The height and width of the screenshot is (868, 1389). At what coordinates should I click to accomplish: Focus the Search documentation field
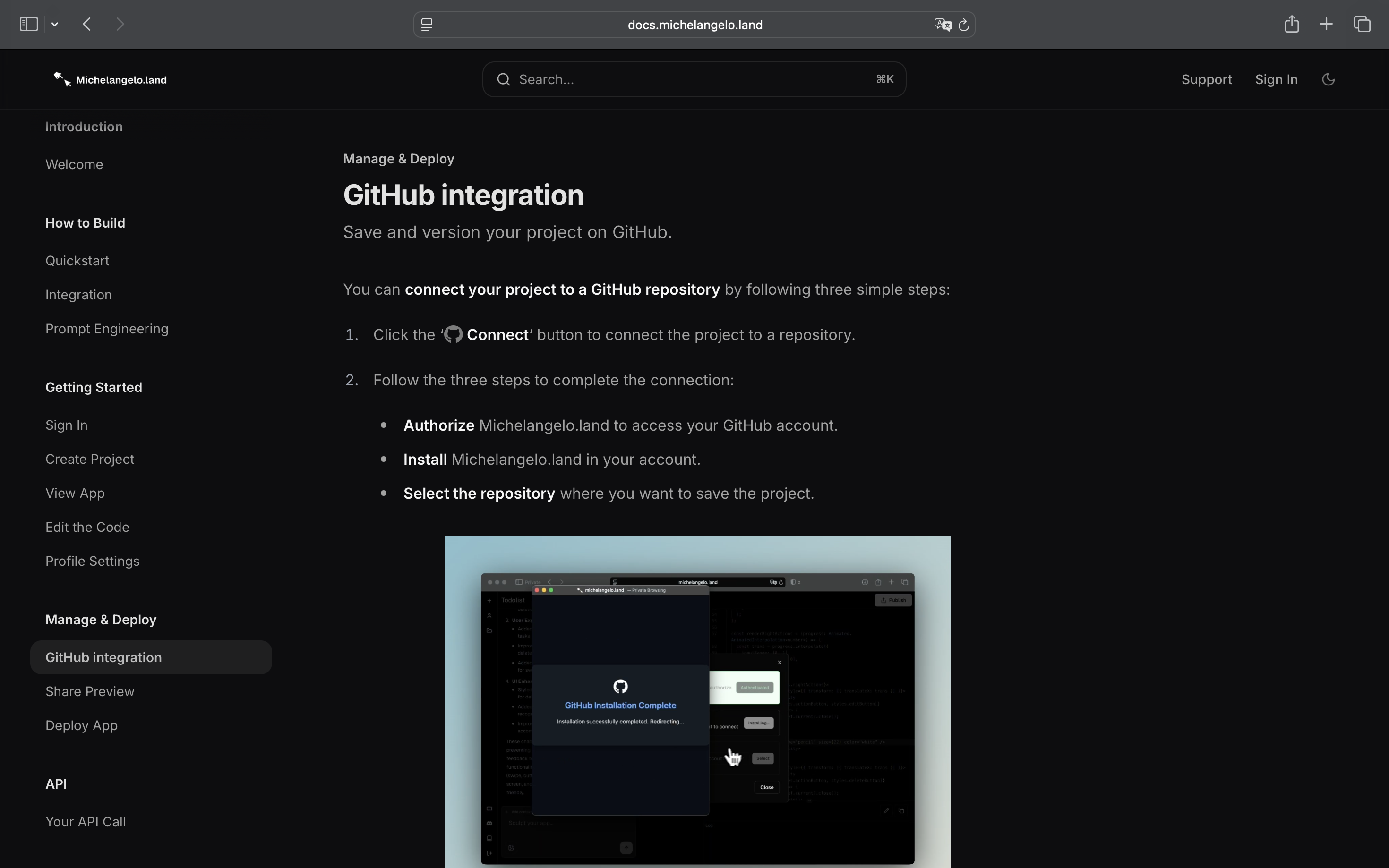pyautogui.click(x=694, y=79)
